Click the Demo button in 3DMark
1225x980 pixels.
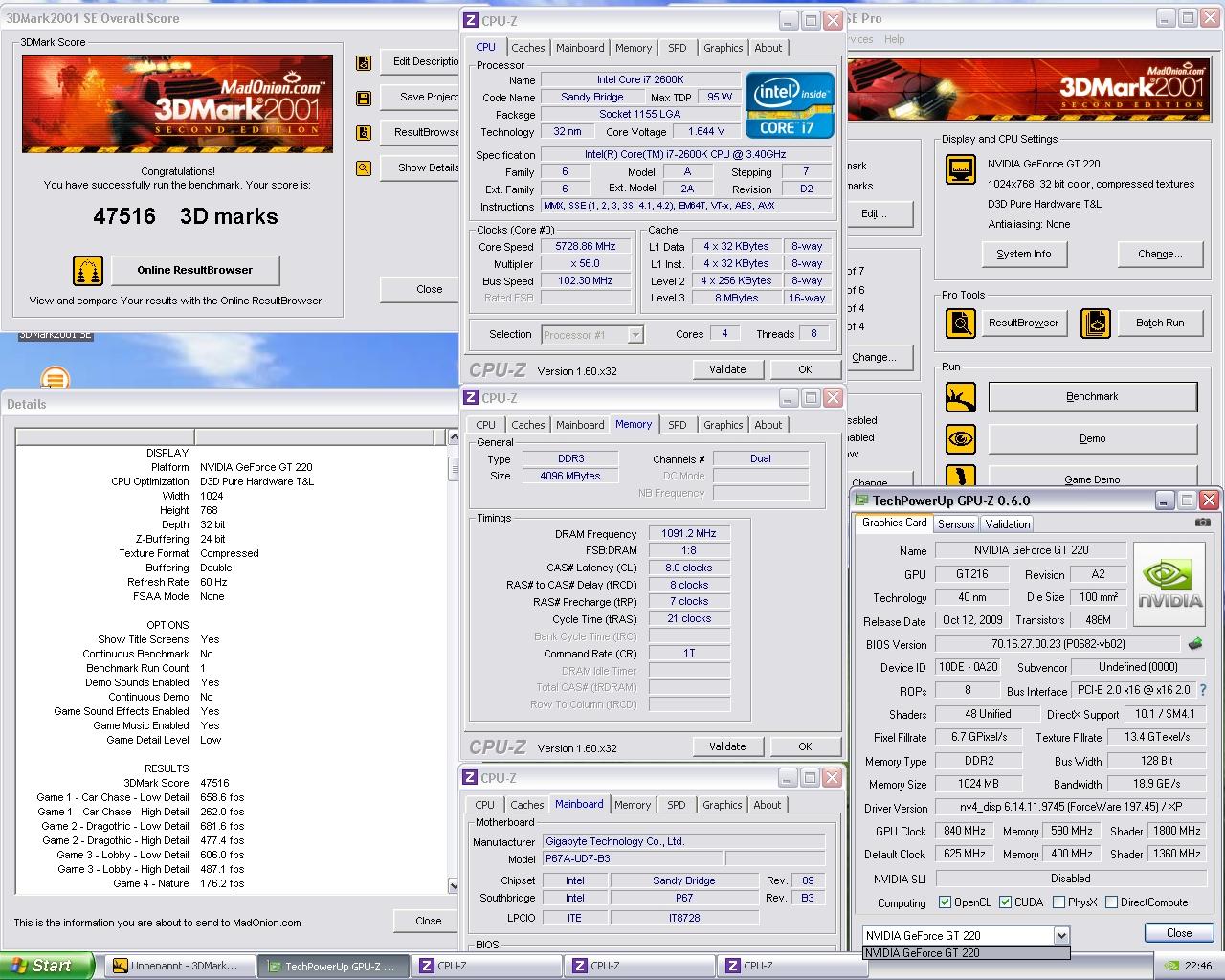1092,439
